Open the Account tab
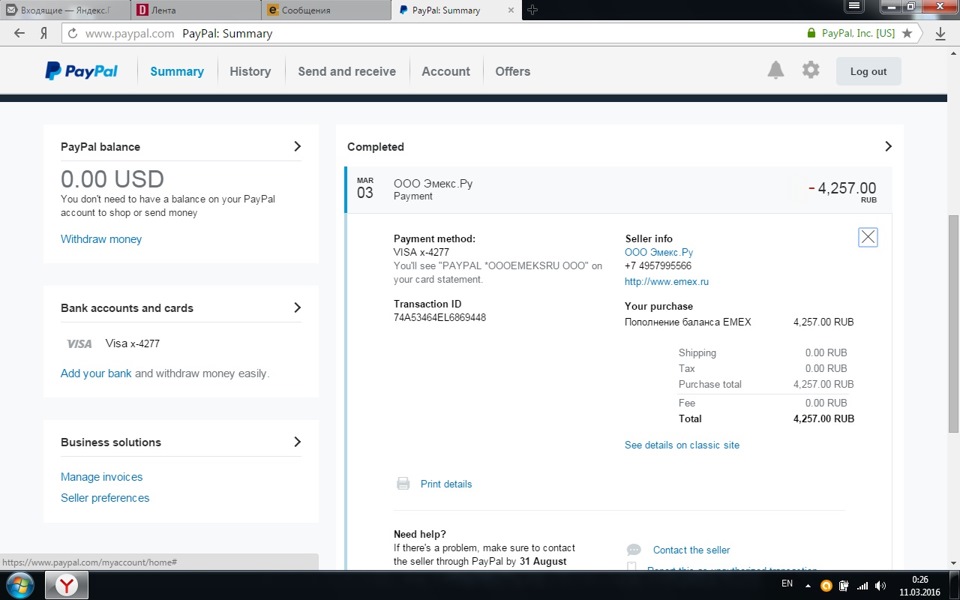The width and height of the screenshot is (960, 600). tap(446, 71)
